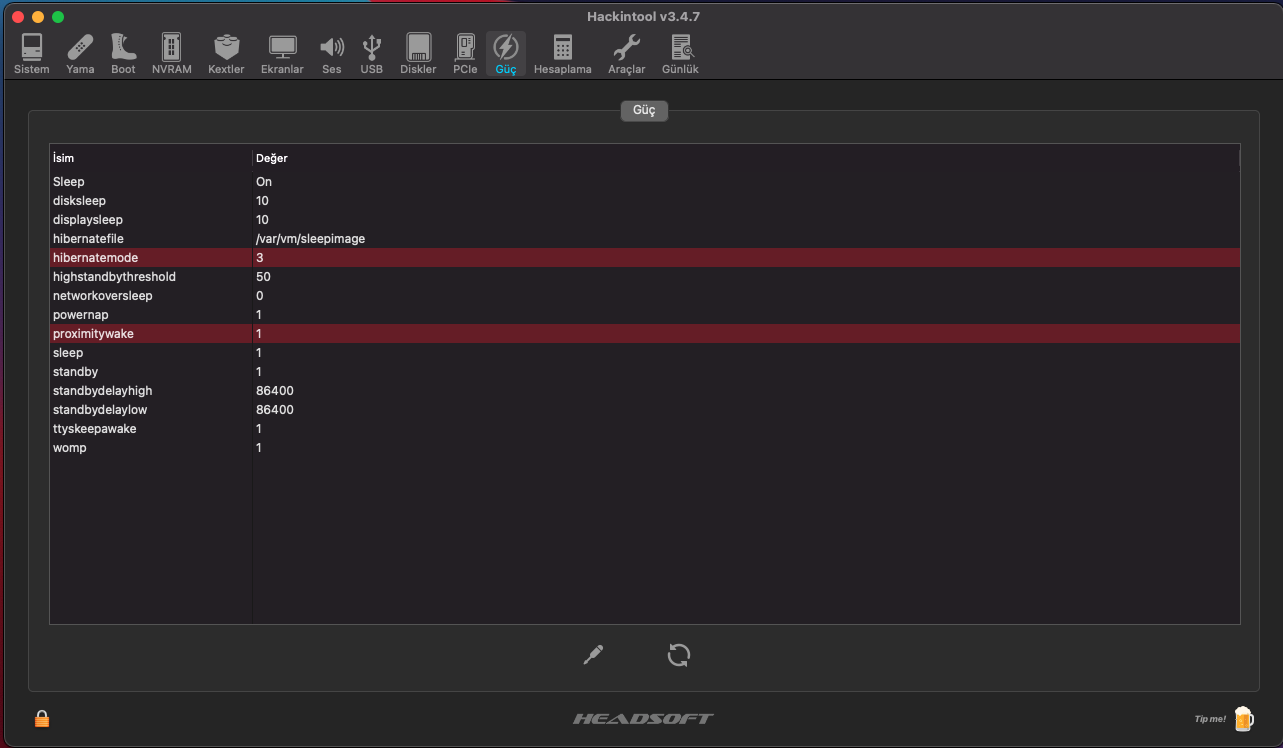Open the Boot section

(x=123, y=53)
